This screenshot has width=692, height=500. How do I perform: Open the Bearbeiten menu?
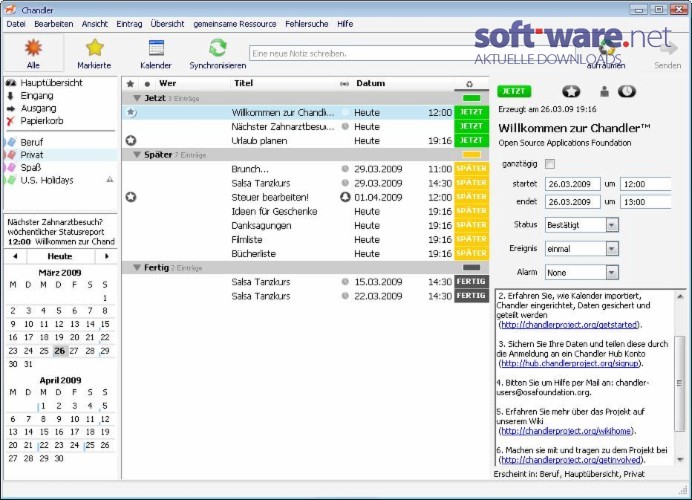(53, 24)
